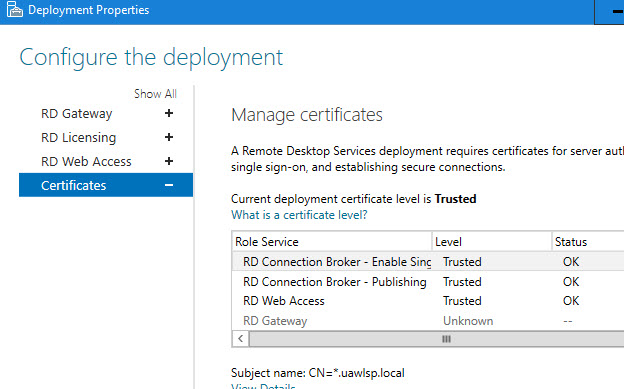The height and width of the screenshot is (389, 624).
Task: Sort by Level column header
Action: click(492, 242)
